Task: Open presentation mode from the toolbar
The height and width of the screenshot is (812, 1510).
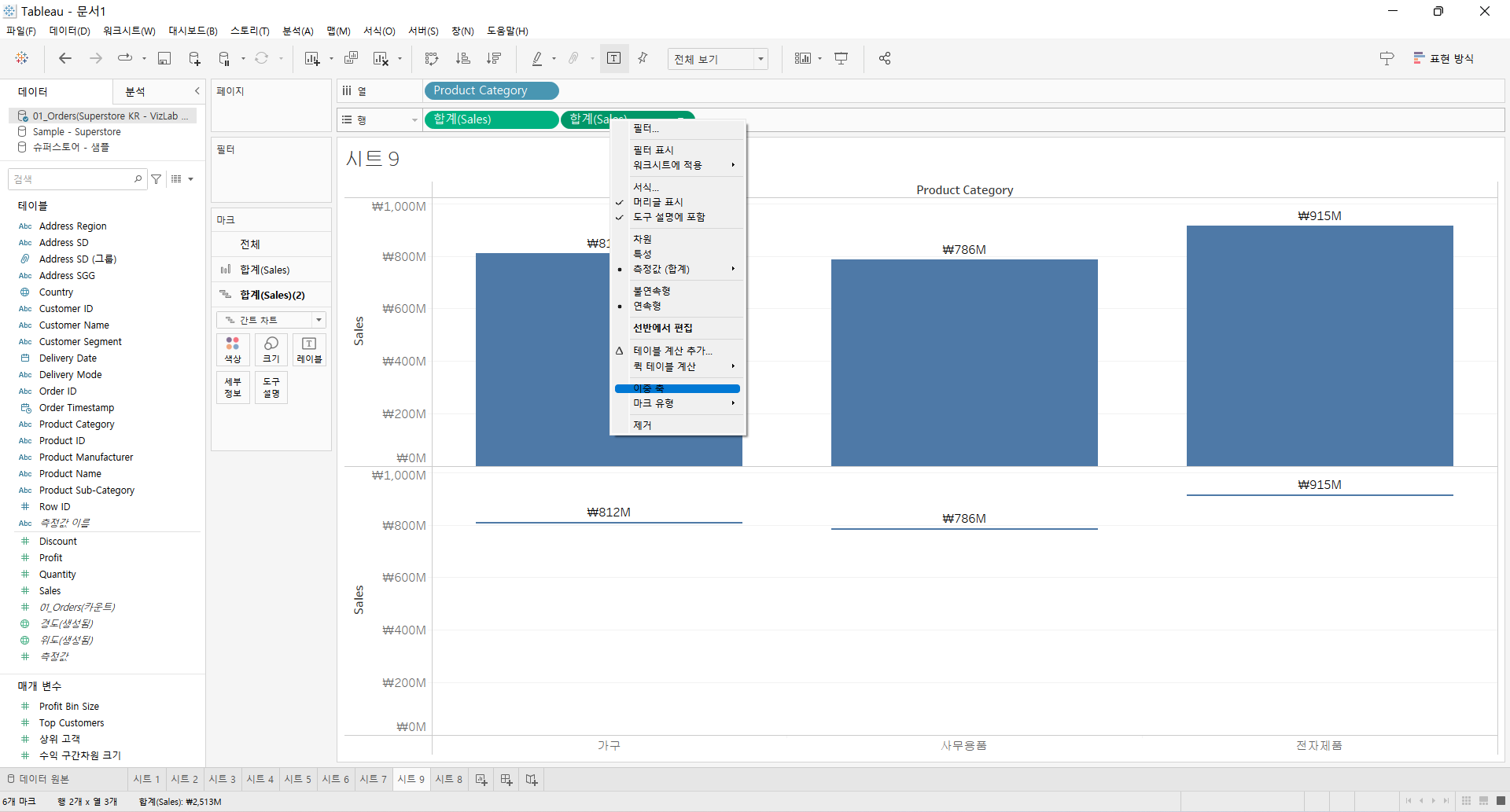Action: [x=842, y=58]
